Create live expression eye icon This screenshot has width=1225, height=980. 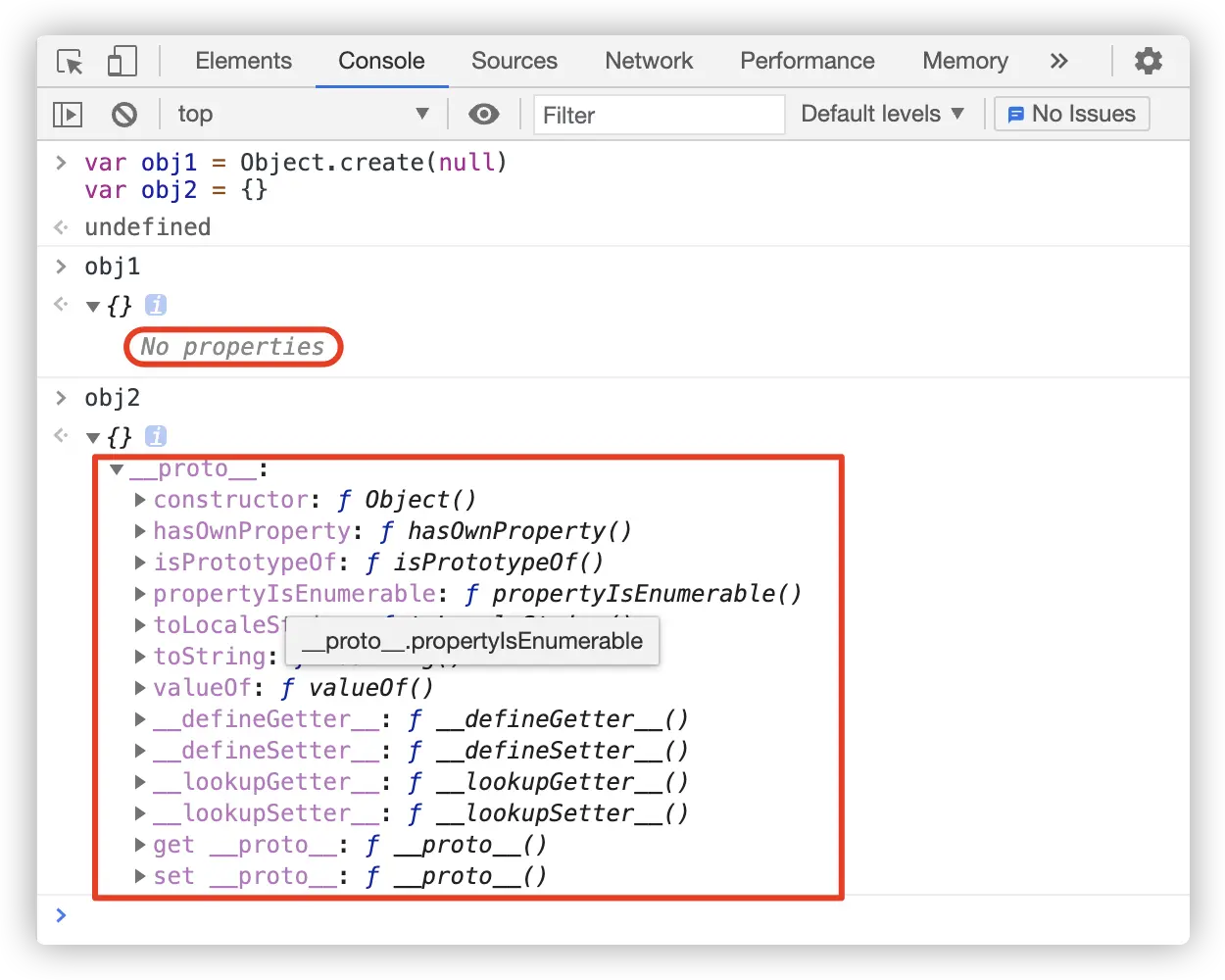coord(483,115)
